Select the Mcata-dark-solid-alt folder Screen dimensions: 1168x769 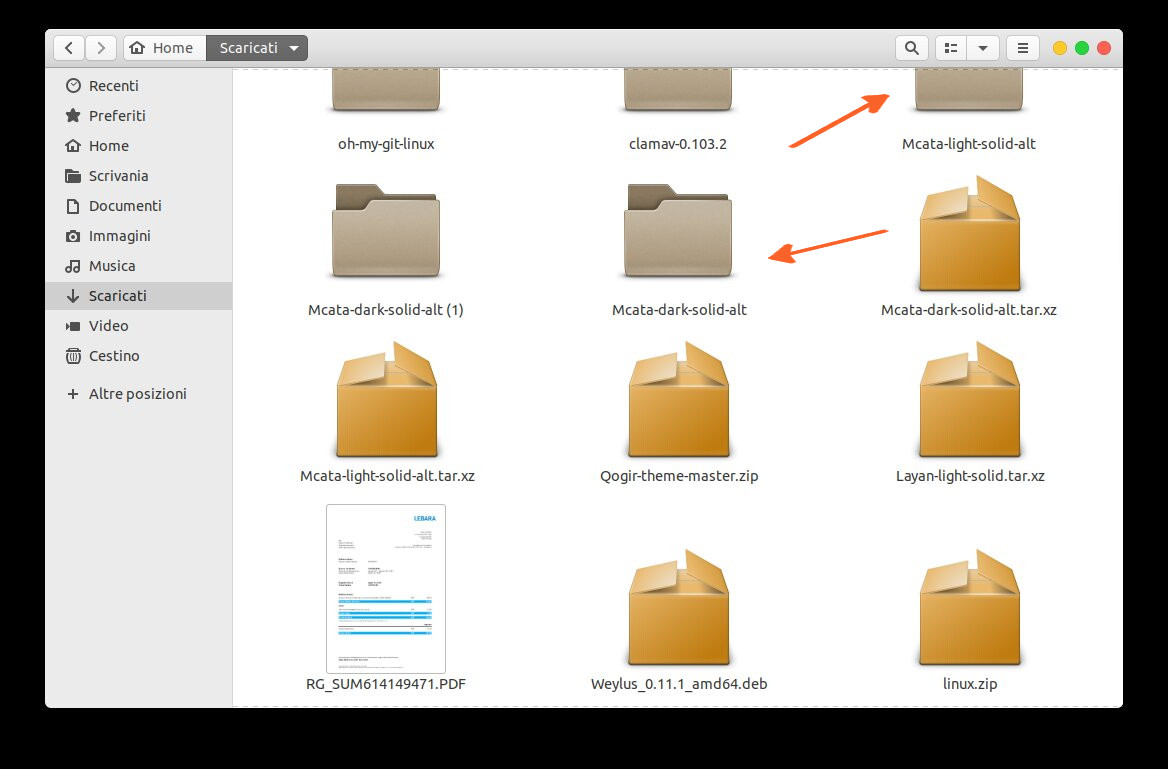[678, 233]
